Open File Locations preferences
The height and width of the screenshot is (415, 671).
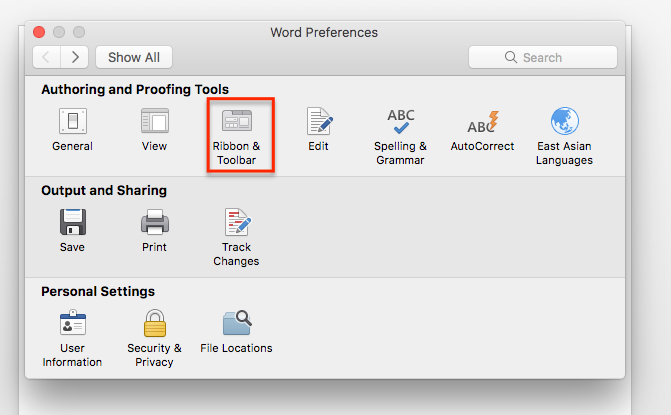236,324
